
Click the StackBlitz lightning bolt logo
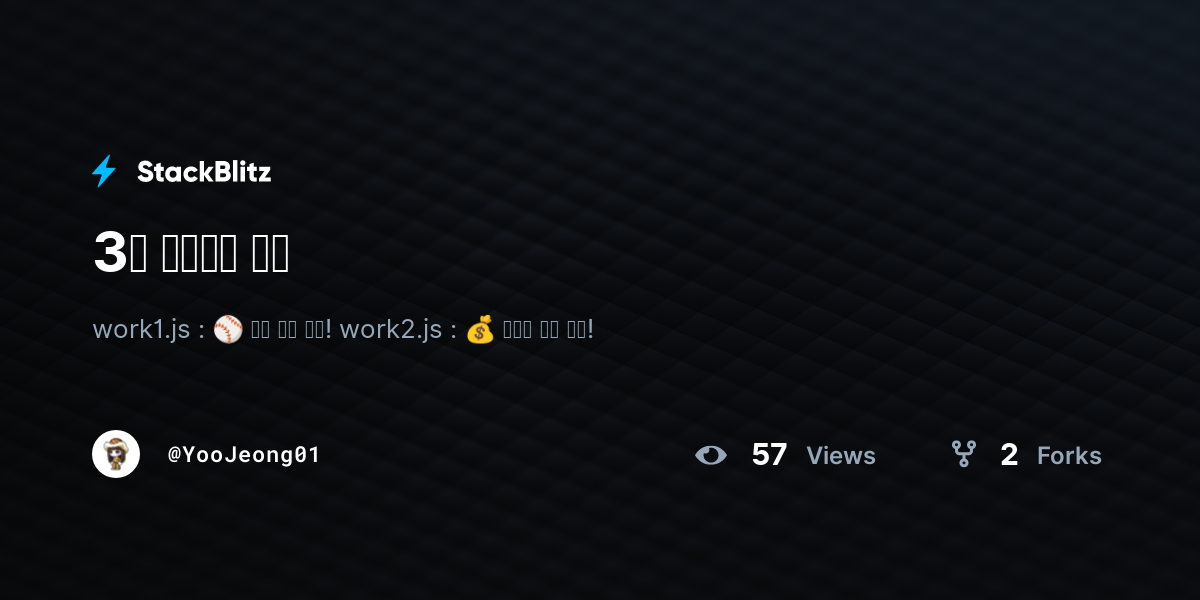[104, 171]
